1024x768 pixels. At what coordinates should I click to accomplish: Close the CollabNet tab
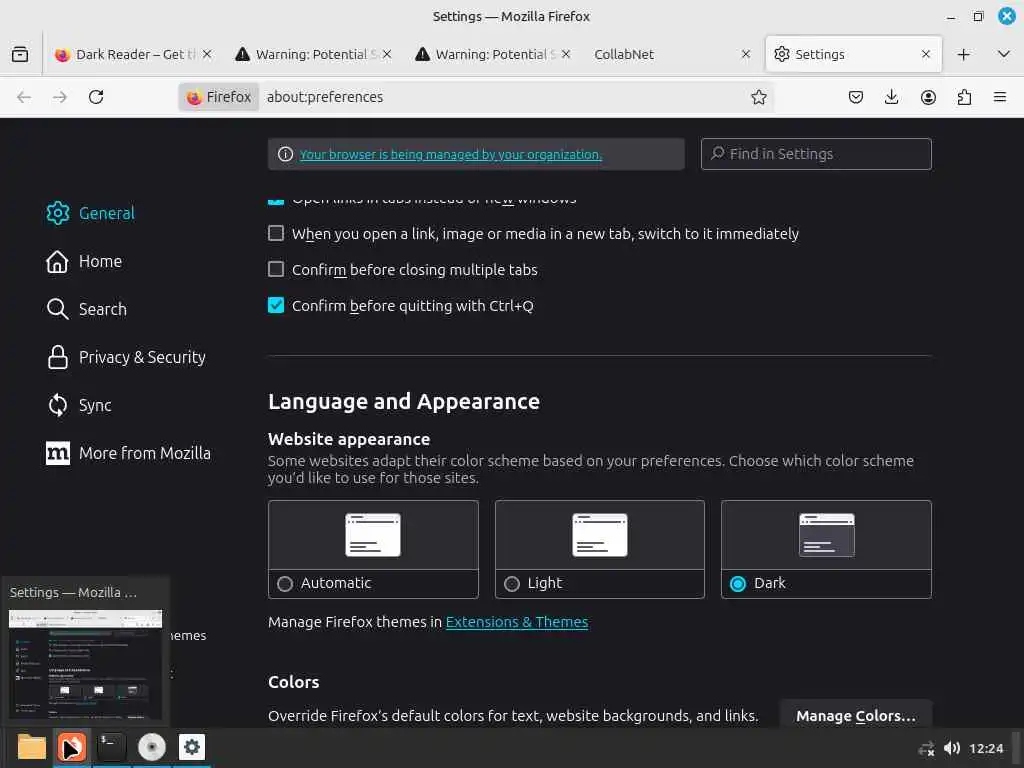click(x=746, y=54)
